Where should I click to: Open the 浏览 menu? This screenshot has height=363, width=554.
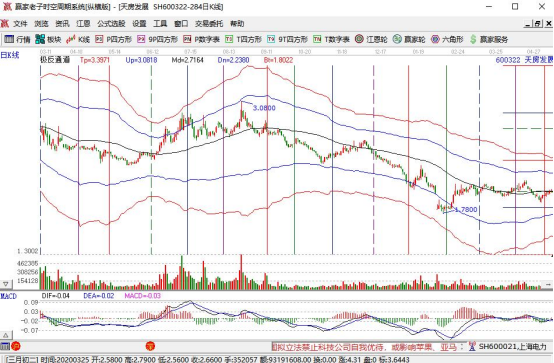coord(41,24)
